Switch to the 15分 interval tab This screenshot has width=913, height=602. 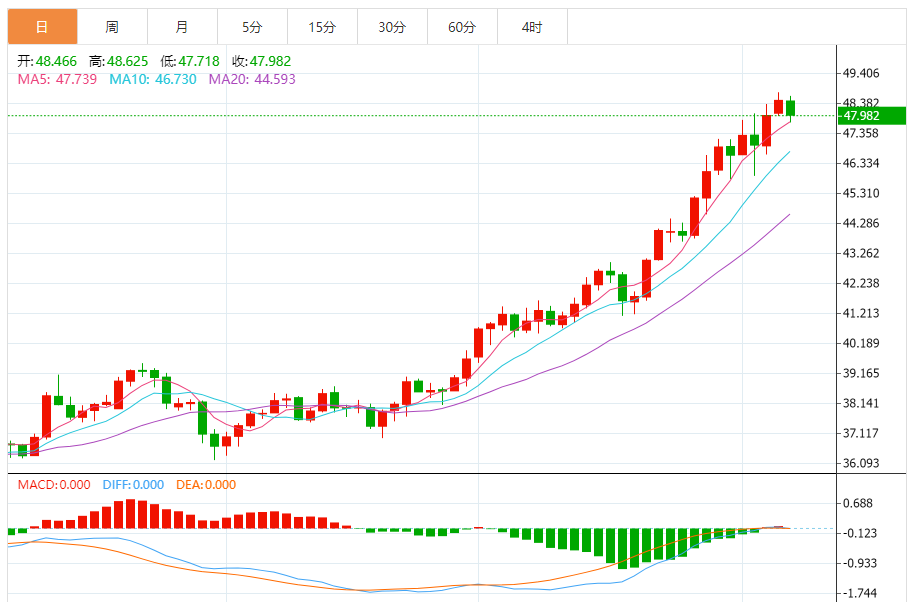322,27
